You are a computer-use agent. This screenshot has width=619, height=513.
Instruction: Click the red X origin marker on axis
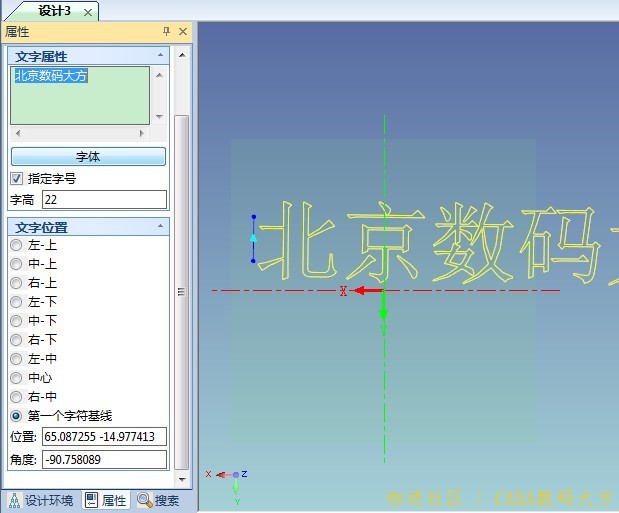[x=343, y=291]
